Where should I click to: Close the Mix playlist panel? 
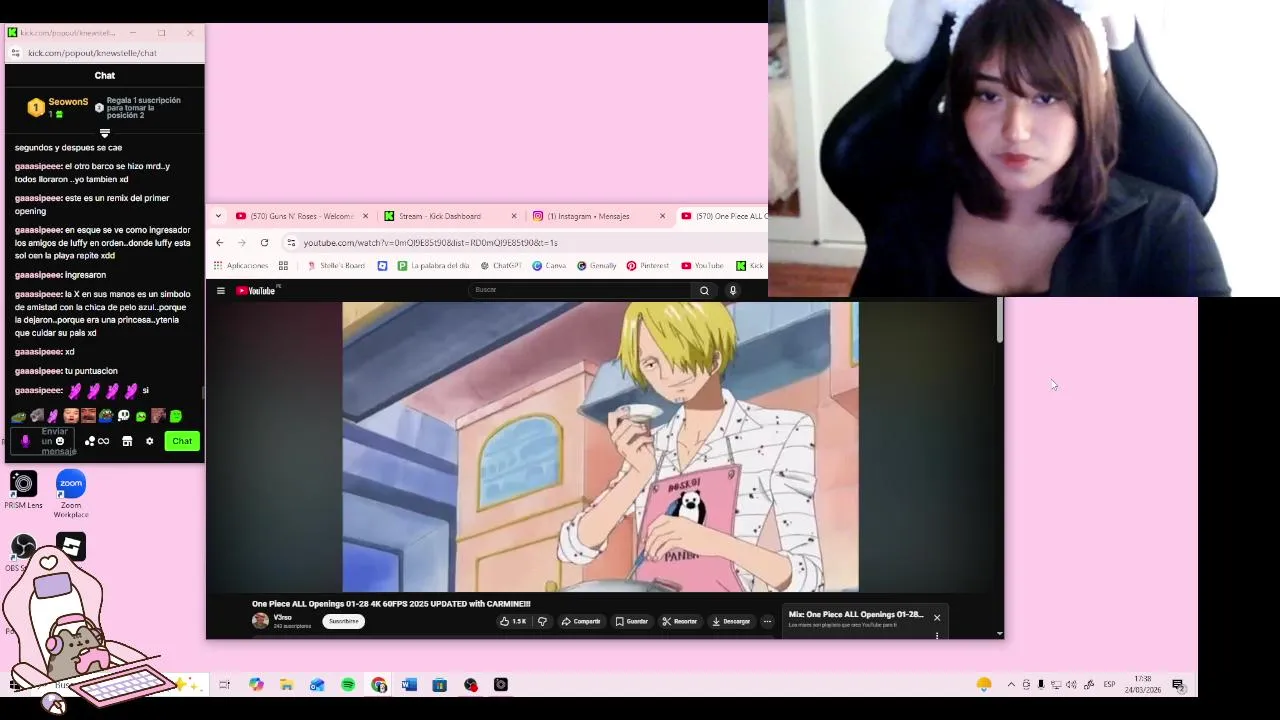tap(937, 617)
